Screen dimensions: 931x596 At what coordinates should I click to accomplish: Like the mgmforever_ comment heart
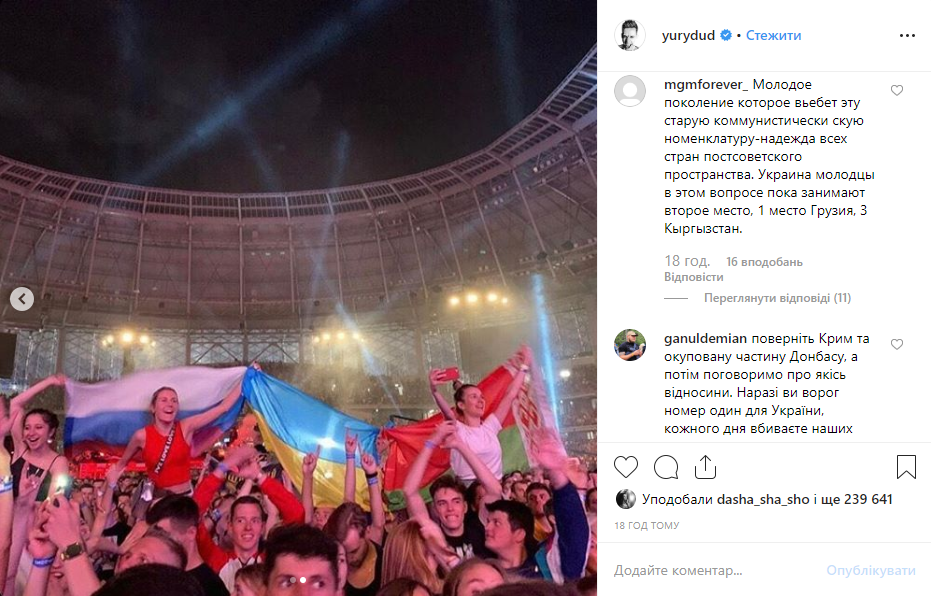897,90
